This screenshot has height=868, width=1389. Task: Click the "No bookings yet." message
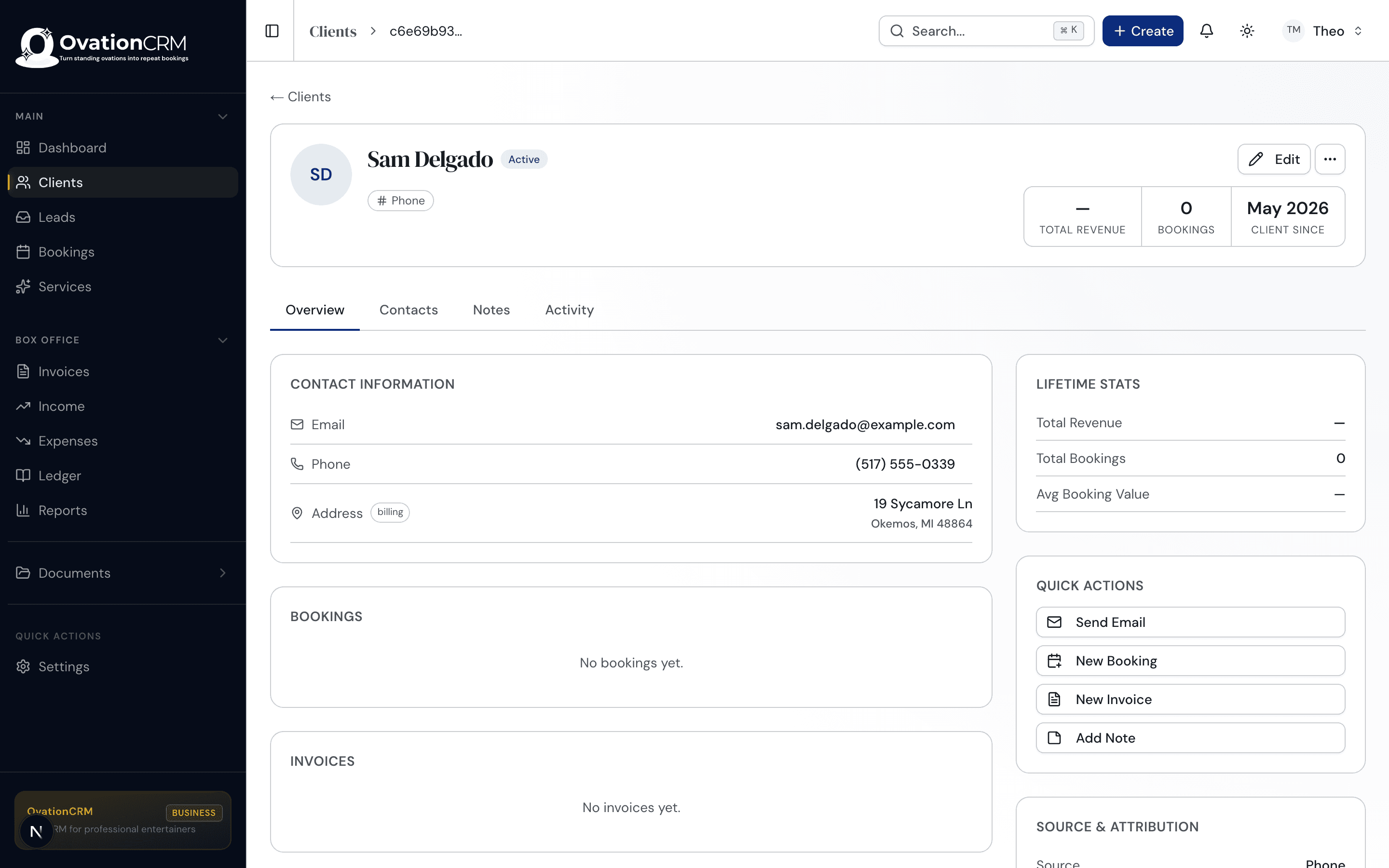[x=631, y=663]
